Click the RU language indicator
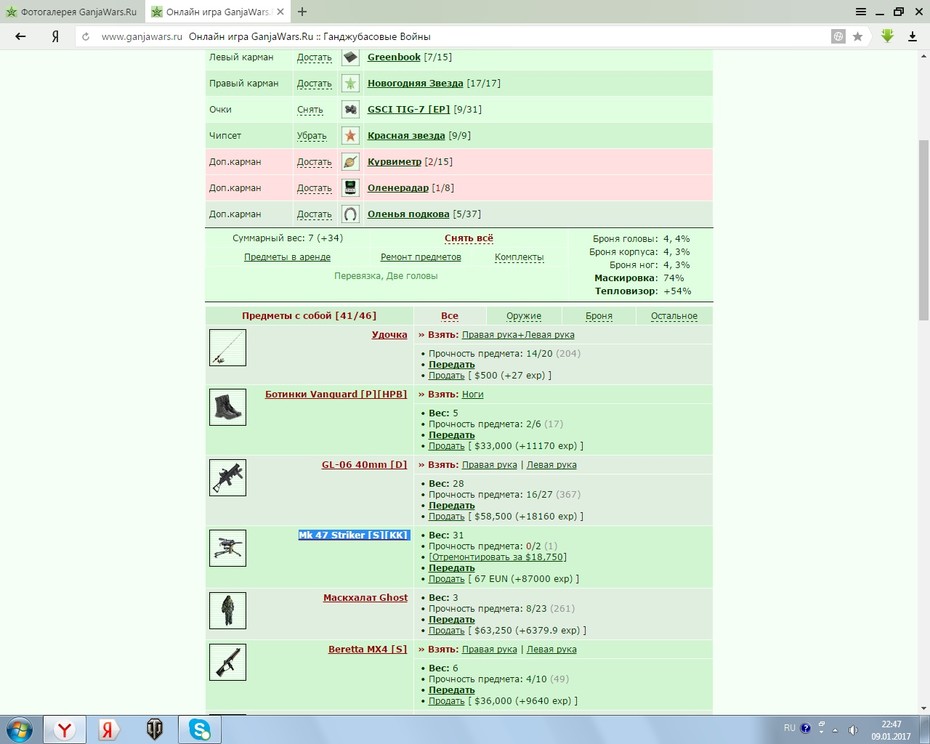 coord(789,728)
